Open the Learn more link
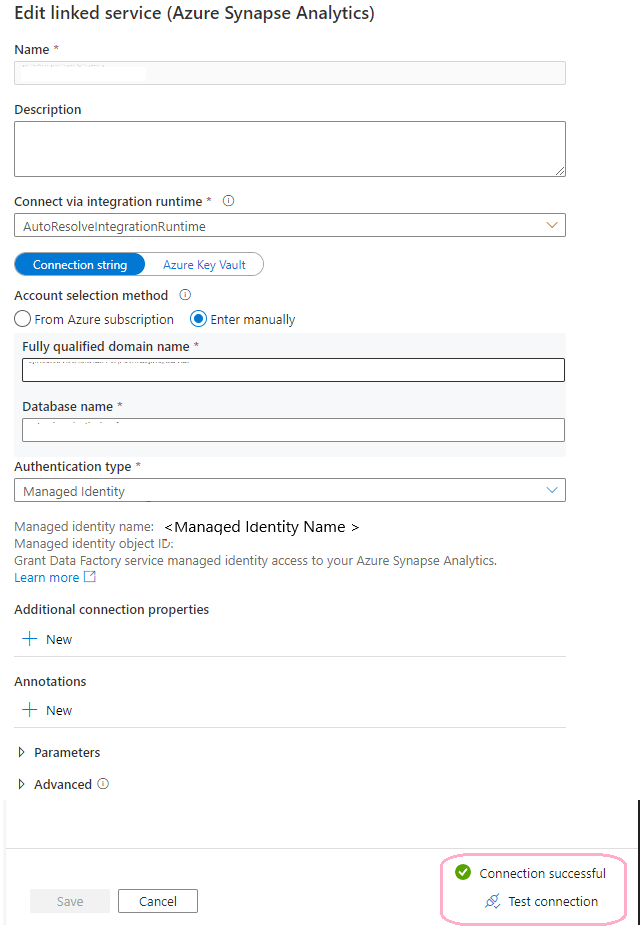Viewport: 640px width, 946px height. point(46,577)
